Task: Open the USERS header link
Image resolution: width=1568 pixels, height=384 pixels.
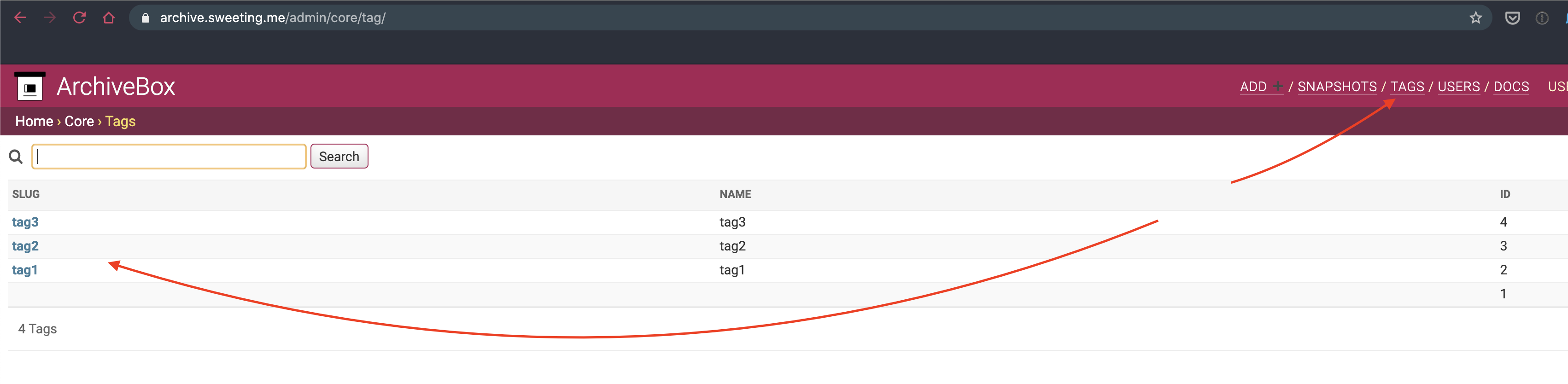Action: (1458, 87)
